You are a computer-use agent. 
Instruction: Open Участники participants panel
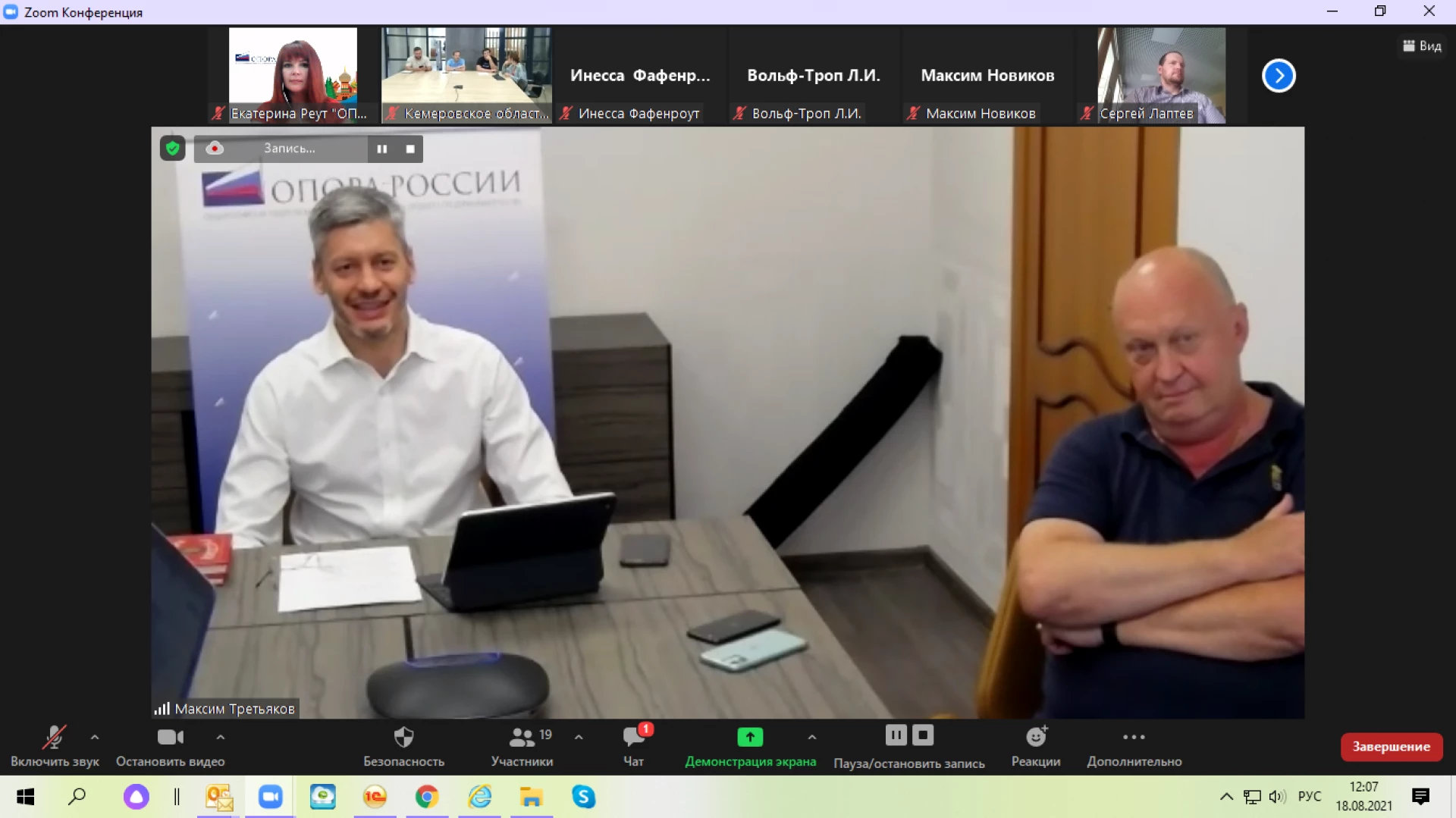tap(522, 747)
